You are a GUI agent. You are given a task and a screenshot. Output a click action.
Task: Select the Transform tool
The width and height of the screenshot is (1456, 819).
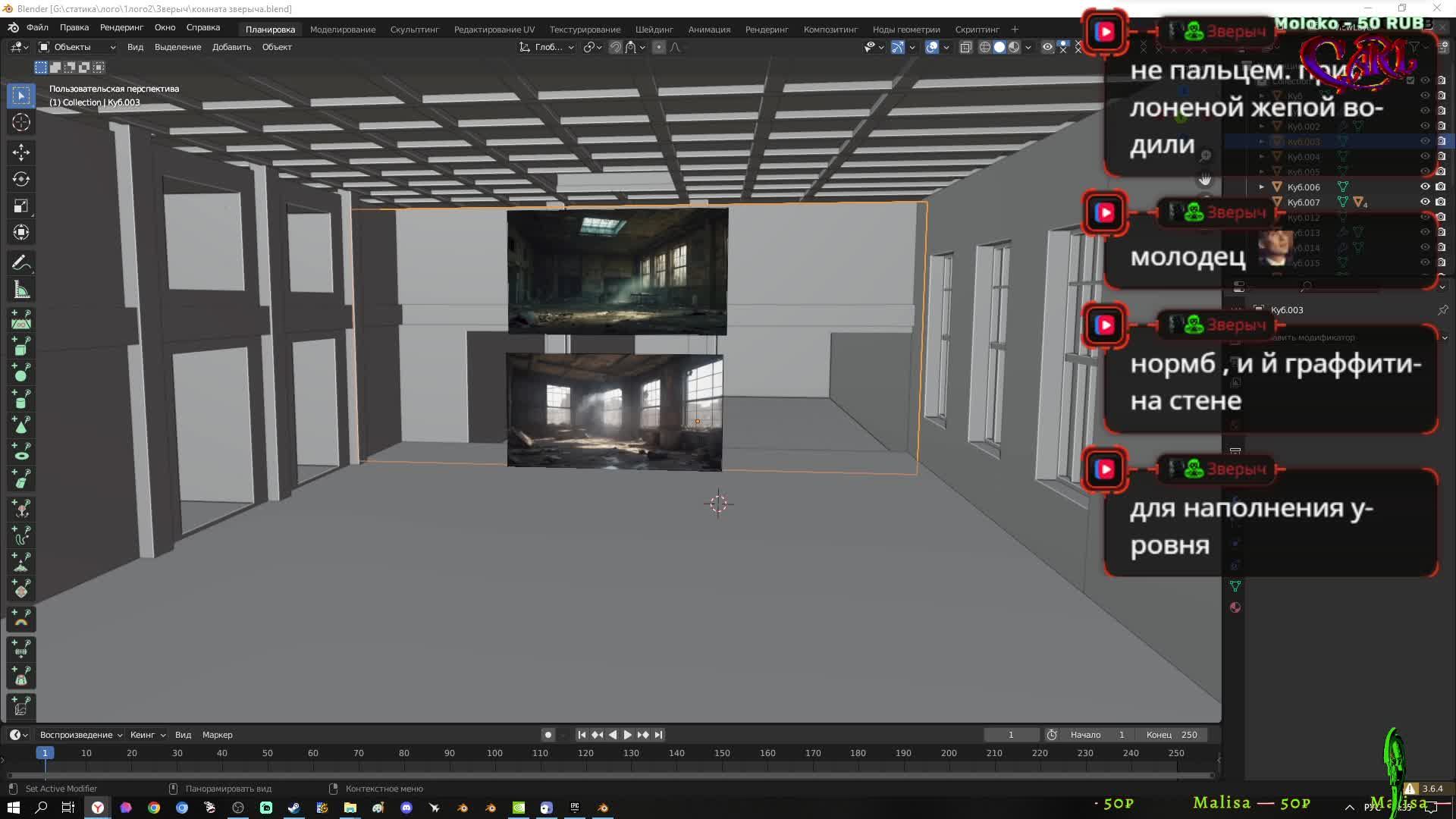pyautogui.click(x=20, y=233)
